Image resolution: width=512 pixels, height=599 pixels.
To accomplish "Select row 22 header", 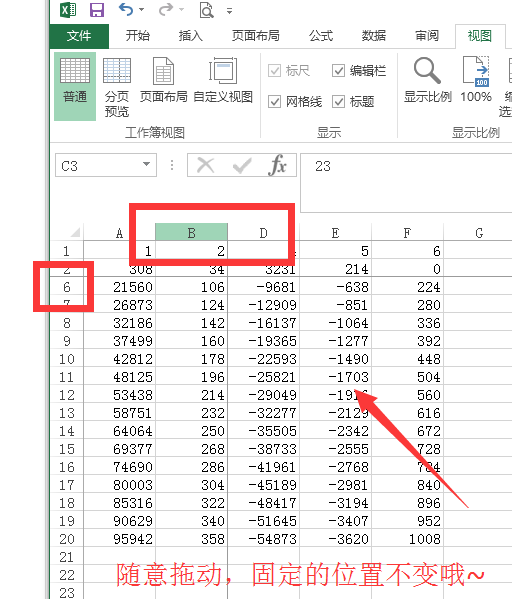I will click(x=66, y=575).
